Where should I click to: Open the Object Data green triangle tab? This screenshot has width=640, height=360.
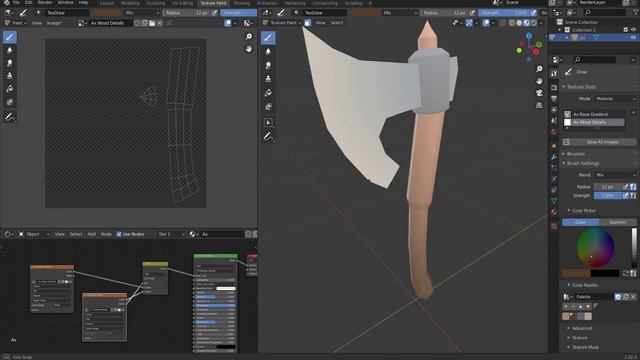tap(554, 201)
